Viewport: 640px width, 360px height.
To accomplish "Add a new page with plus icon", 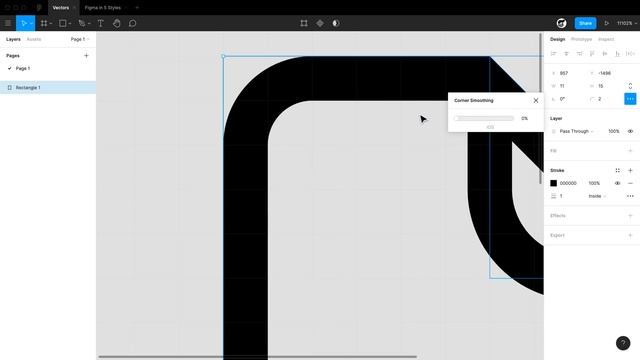I will tap(86, 56).
